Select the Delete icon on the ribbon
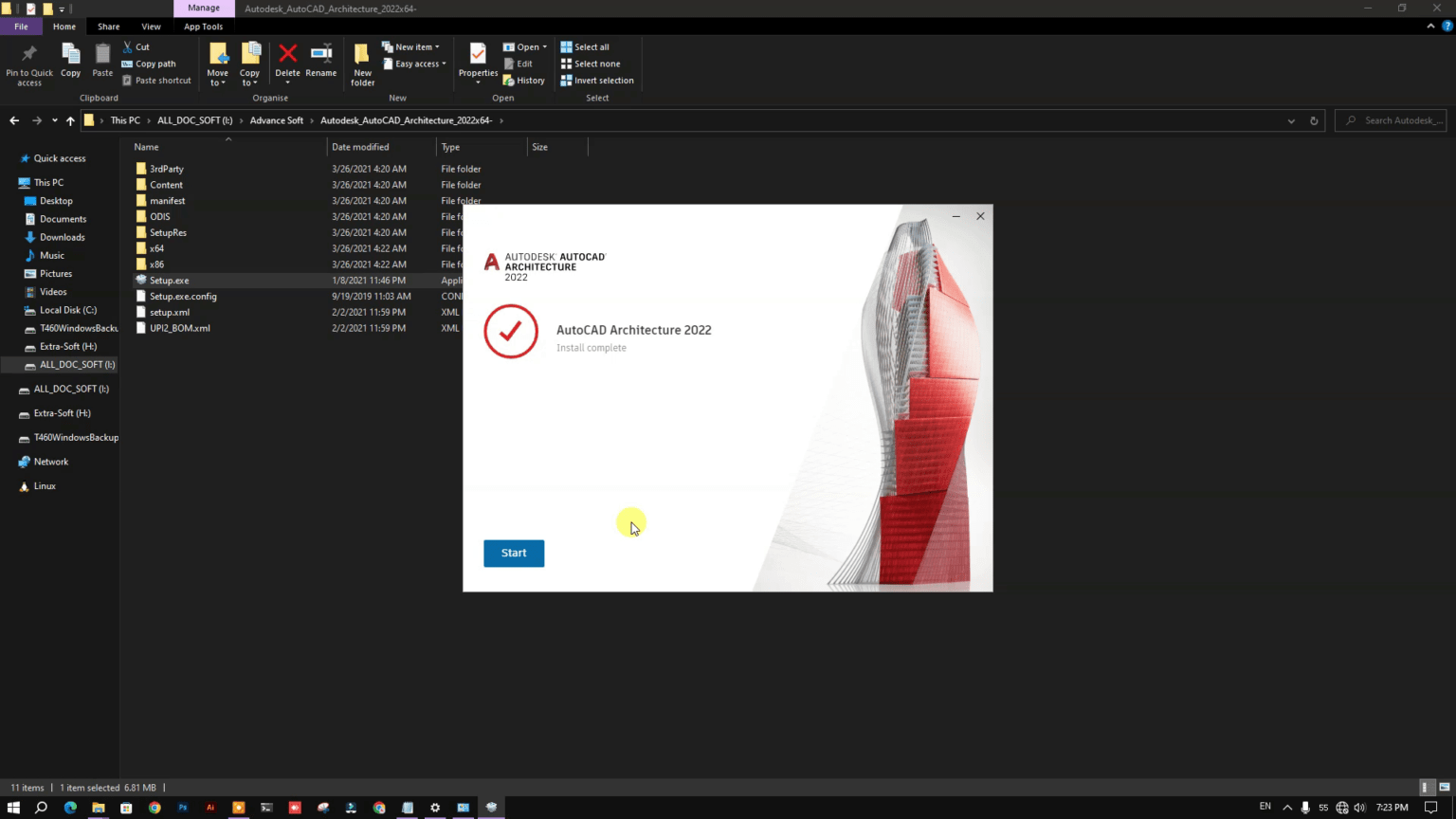Image resolution: width=1456 pixels, height=819 pixels. click(x=287, y=59)
